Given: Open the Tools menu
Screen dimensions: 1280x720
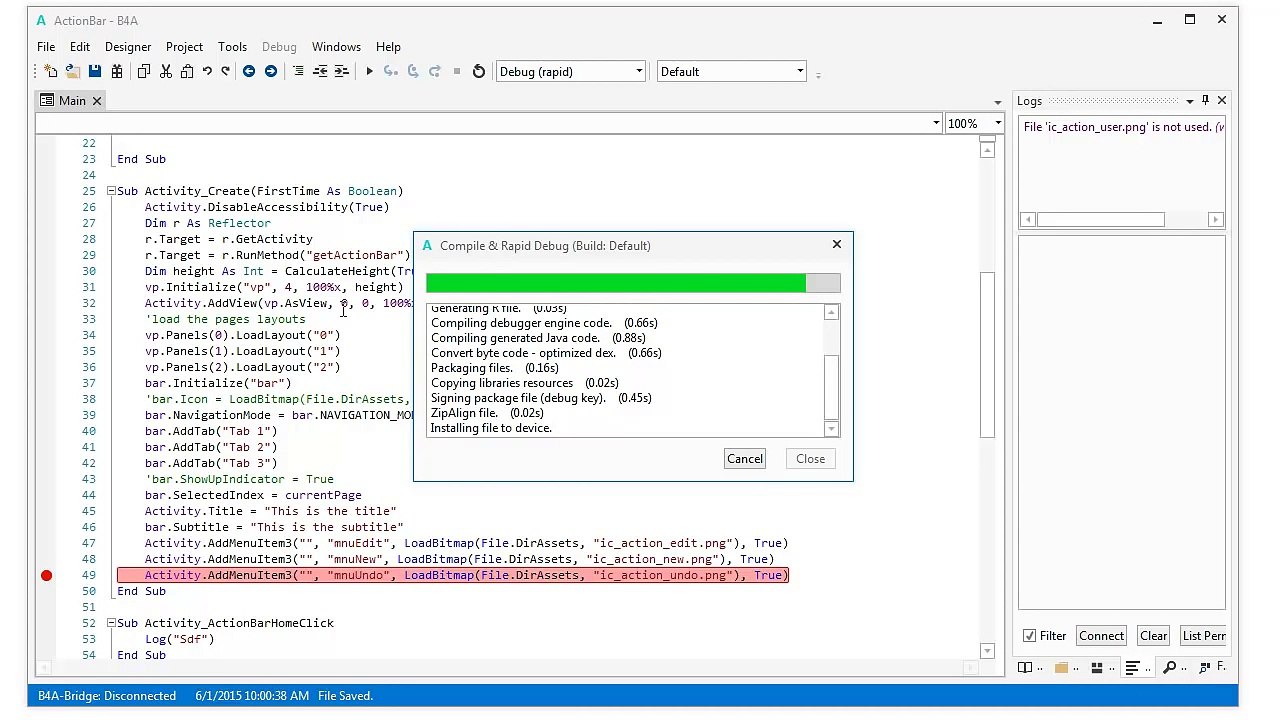Looking at the screenshot, I should click(x=232, y=47).
